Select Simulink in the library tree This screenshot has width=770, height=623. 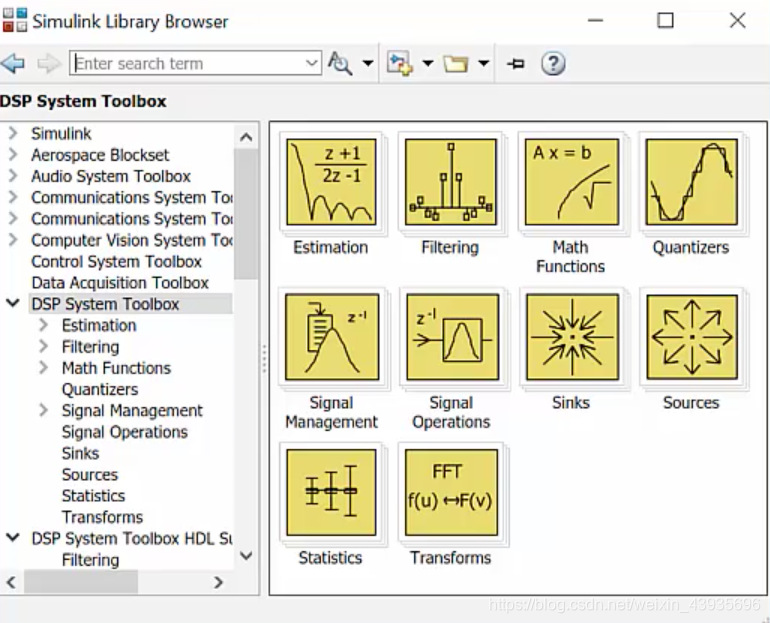click(61, 134)
